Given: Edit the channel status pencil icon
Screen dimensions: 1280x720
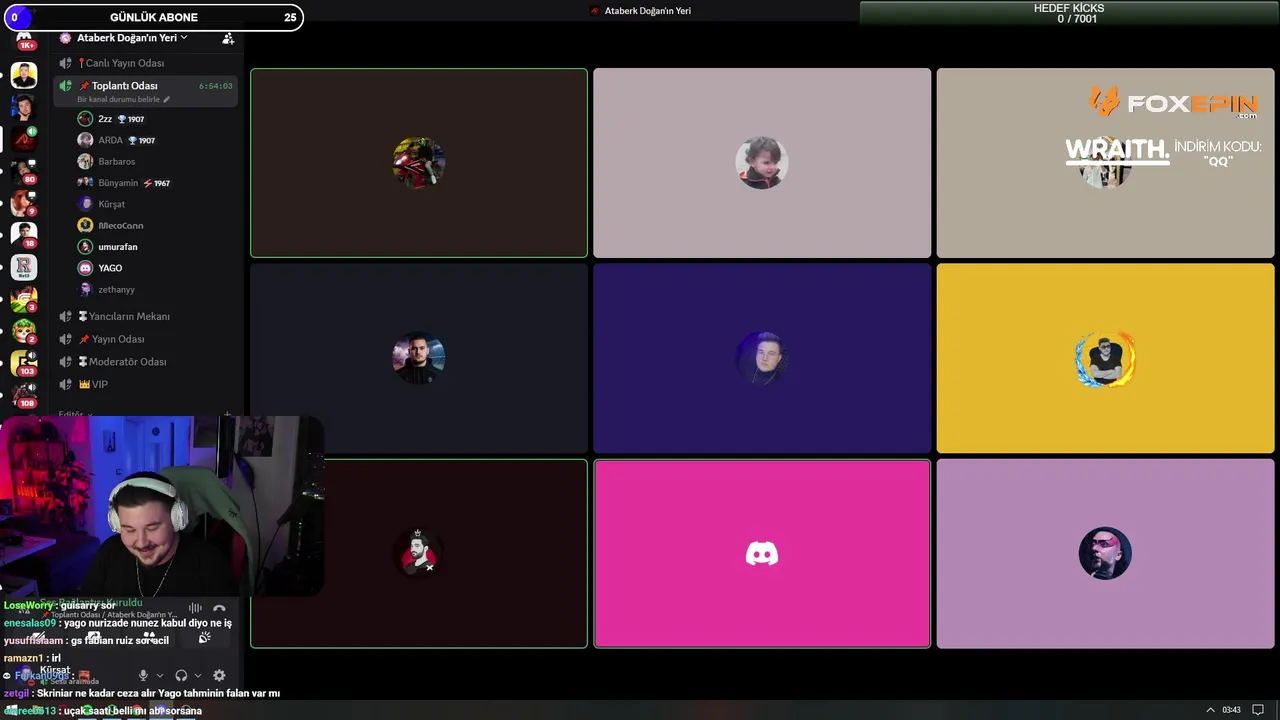Looking at the screenshot, I should click(167, 99).
